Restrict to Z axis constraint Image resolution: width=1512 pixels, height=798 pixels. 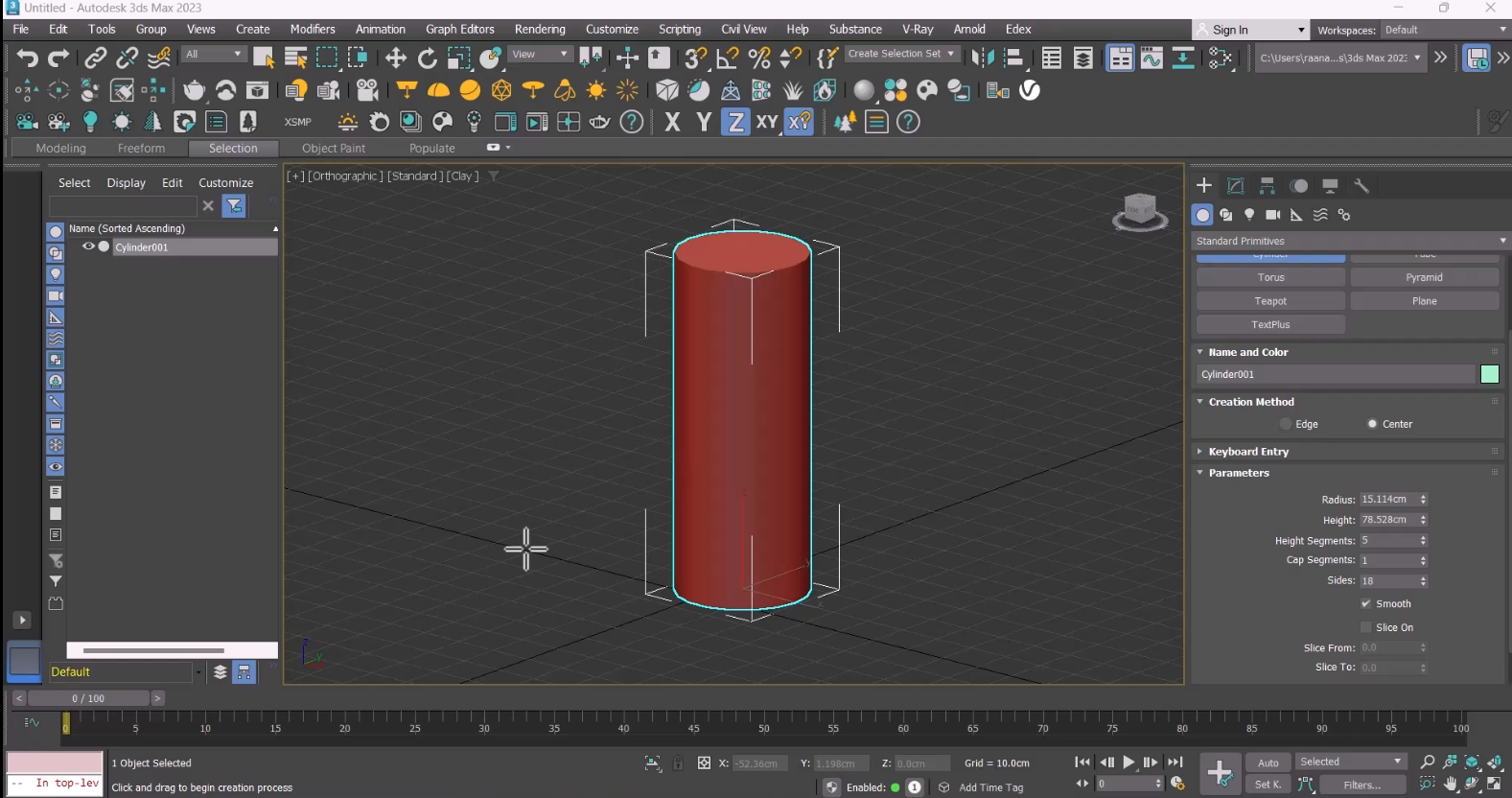(x=735, y=123)
